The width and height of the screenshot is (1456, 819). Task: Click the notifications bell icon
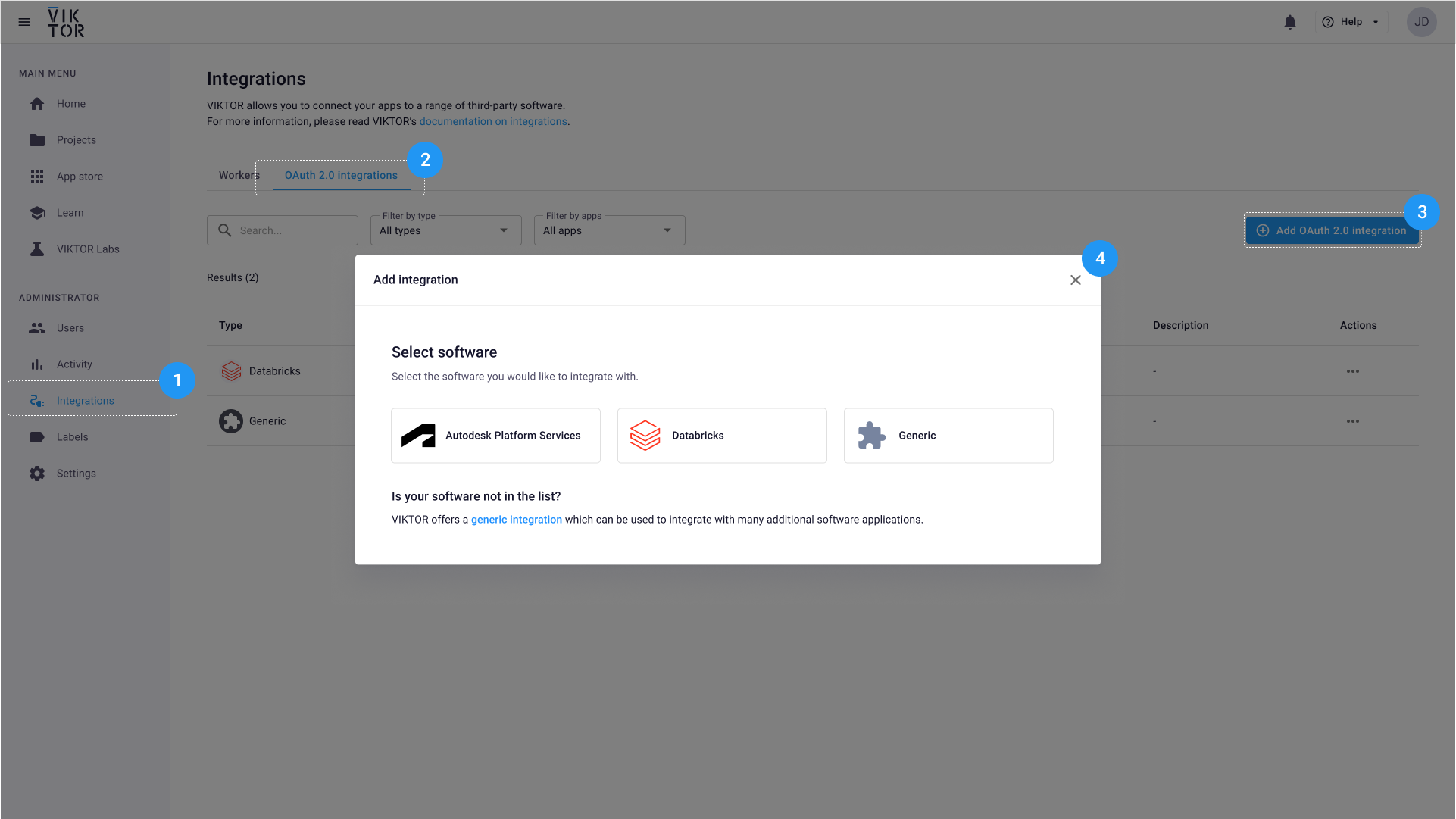(x=1289, y=22)
